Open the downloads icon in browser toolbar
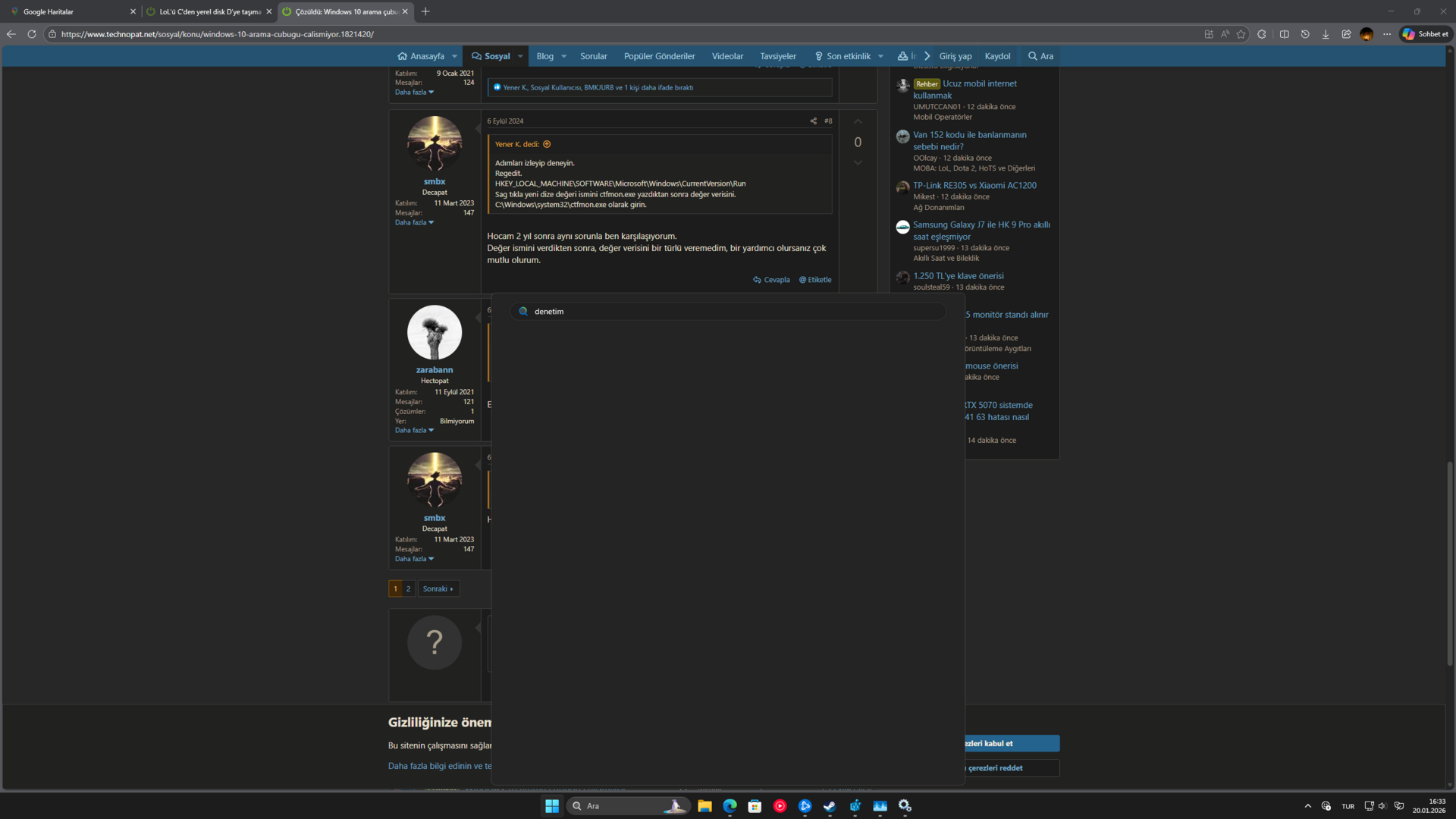 (1326, 34)
